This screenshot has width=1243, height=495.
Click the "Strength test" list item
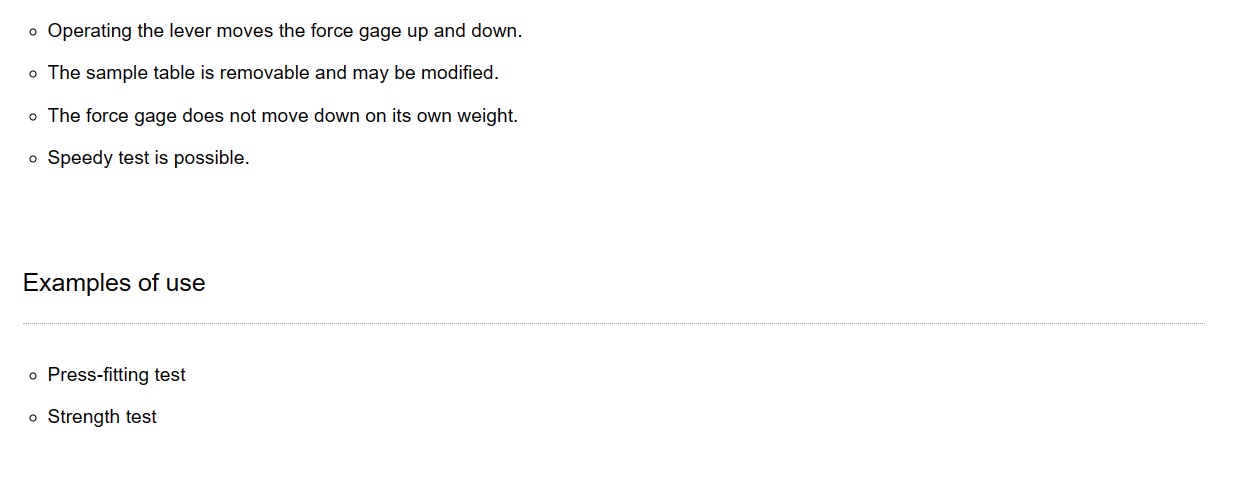(102, 417)
